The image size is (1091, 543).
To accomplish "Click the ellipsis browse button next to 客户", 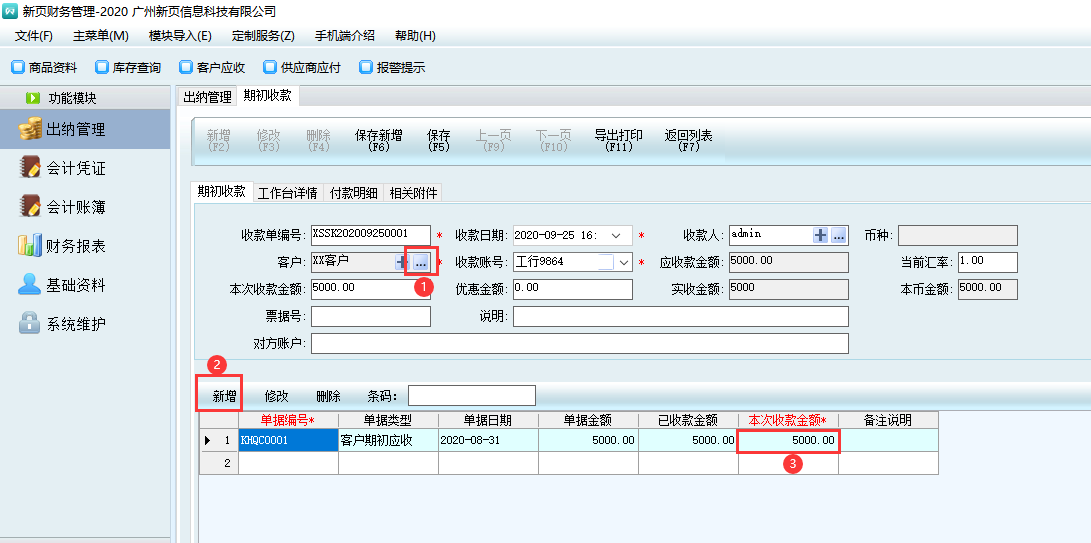I will pos(421,262).
